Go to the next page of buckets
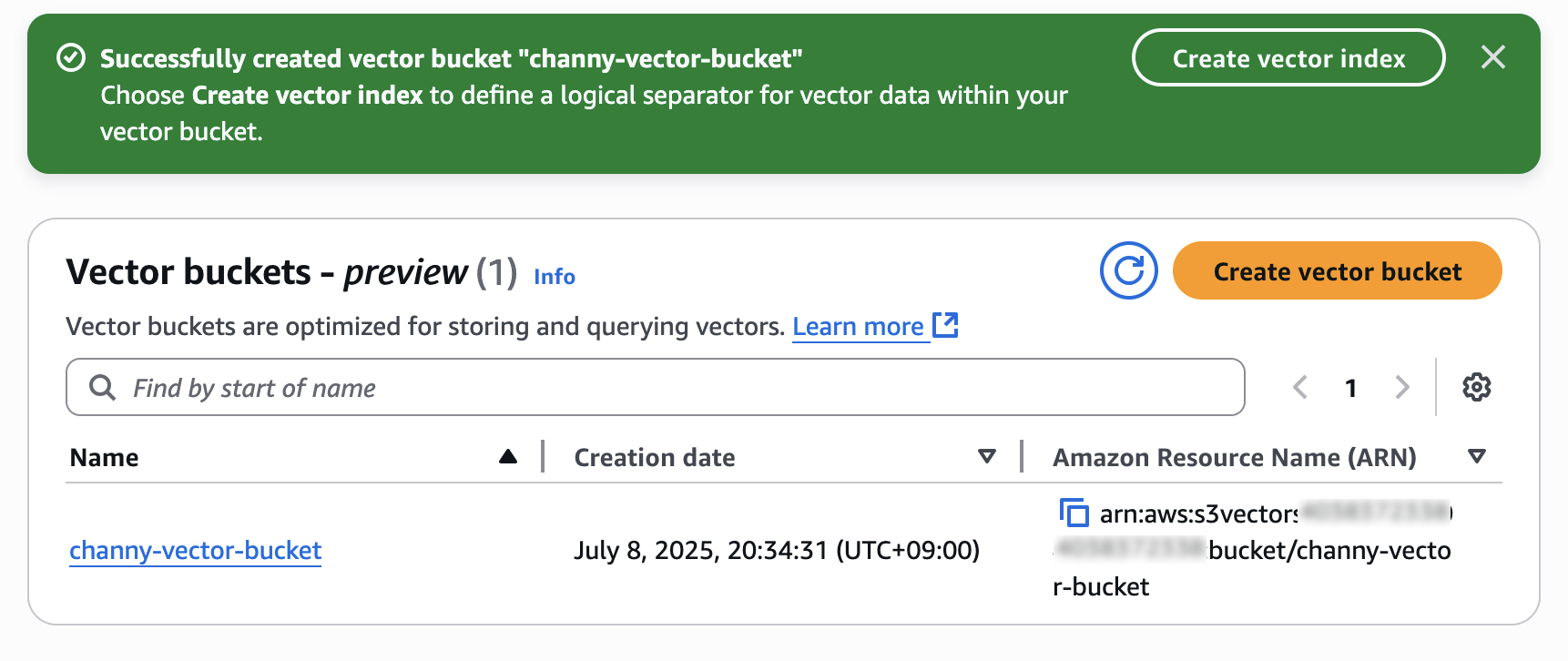 (1402, 387)
